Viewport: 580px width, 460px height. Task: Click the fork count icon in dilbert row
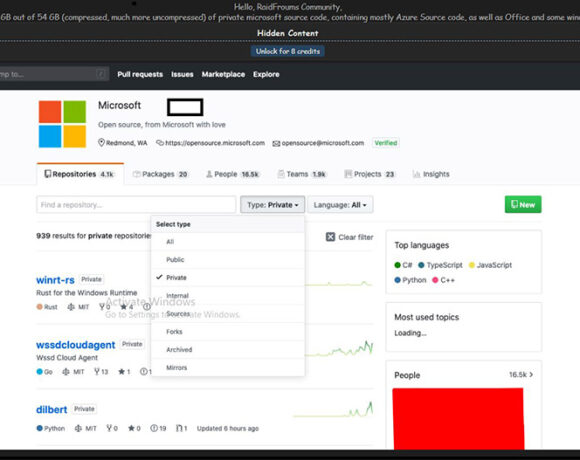109,428
